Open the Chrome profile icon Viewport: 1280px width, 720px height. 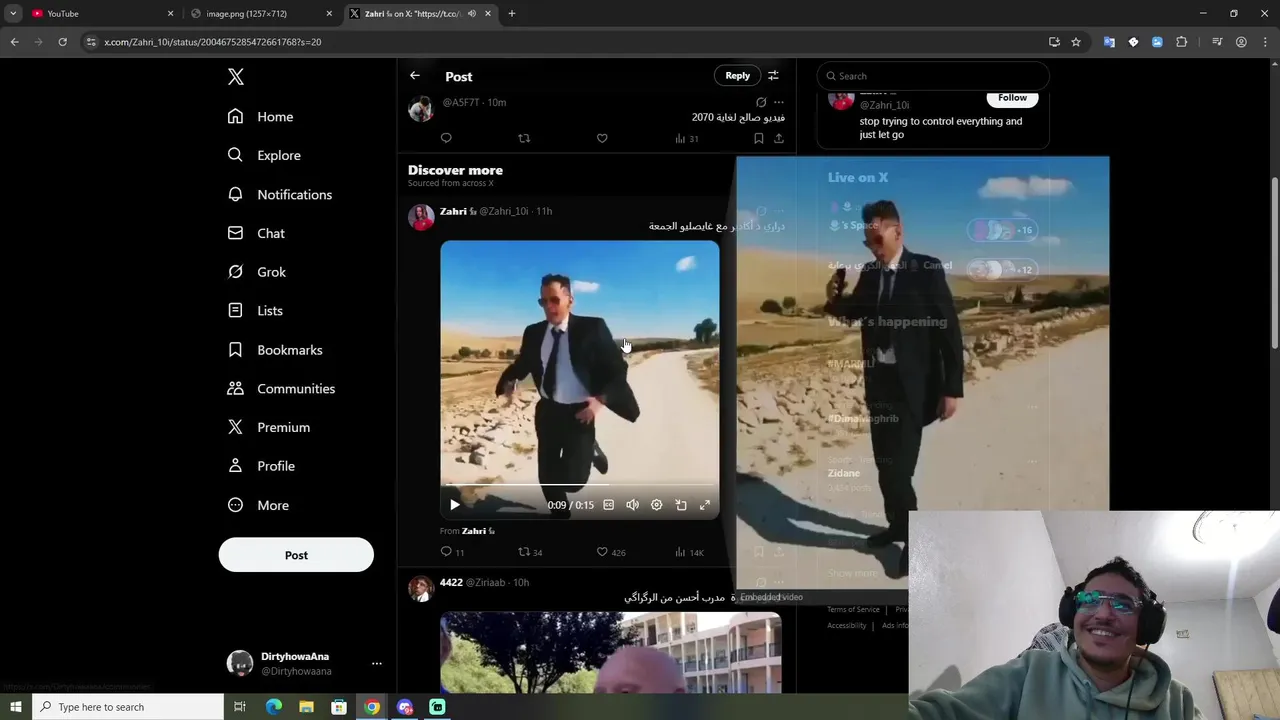(x=1241, y=42)
